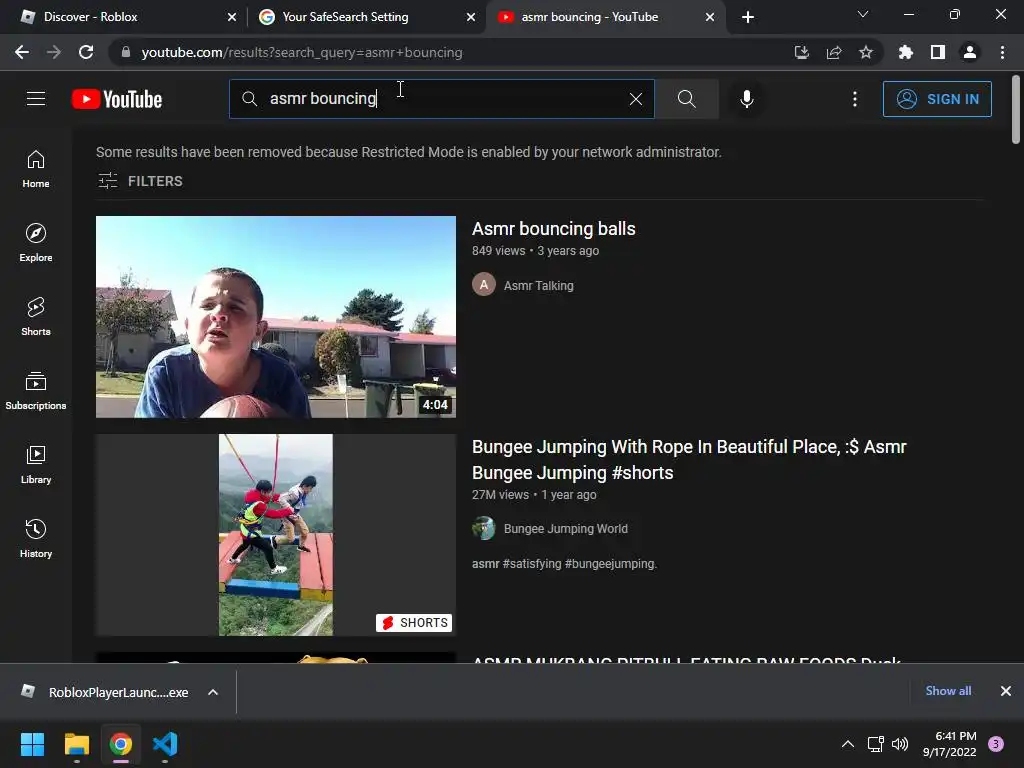Clear the search box with the X

pyautogui.click(x=635, y=99)
